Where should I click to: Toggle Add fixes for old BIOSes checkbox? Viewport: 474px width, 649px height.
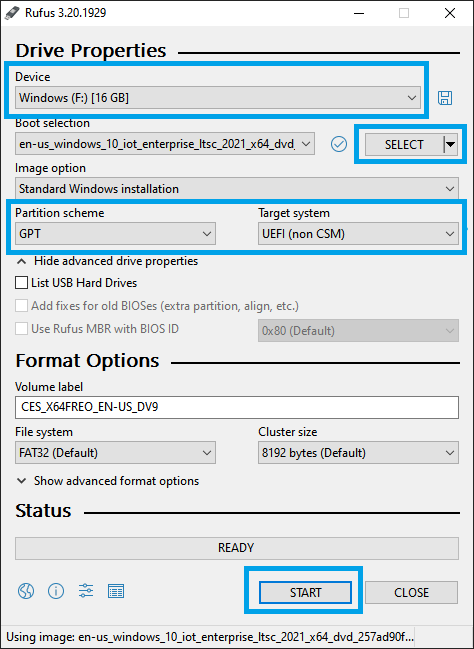21,306
